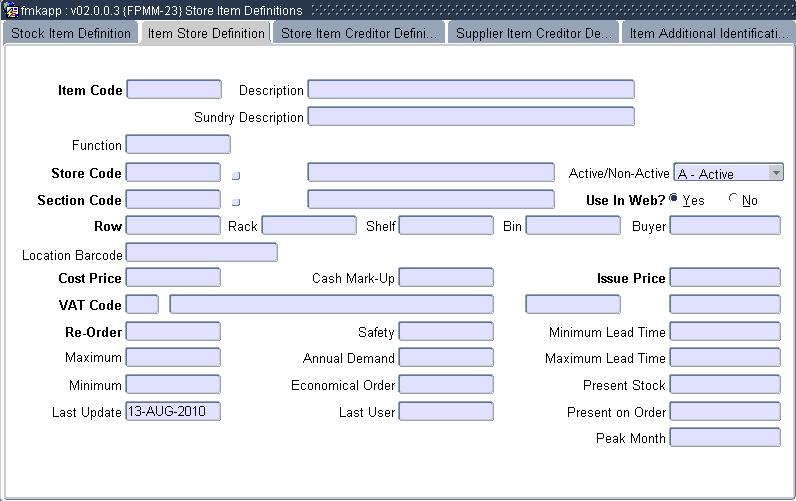This screenshot has height=501, width=796.
Task: Switch to the Stock Item Definition tab
Action: point(71,33)
